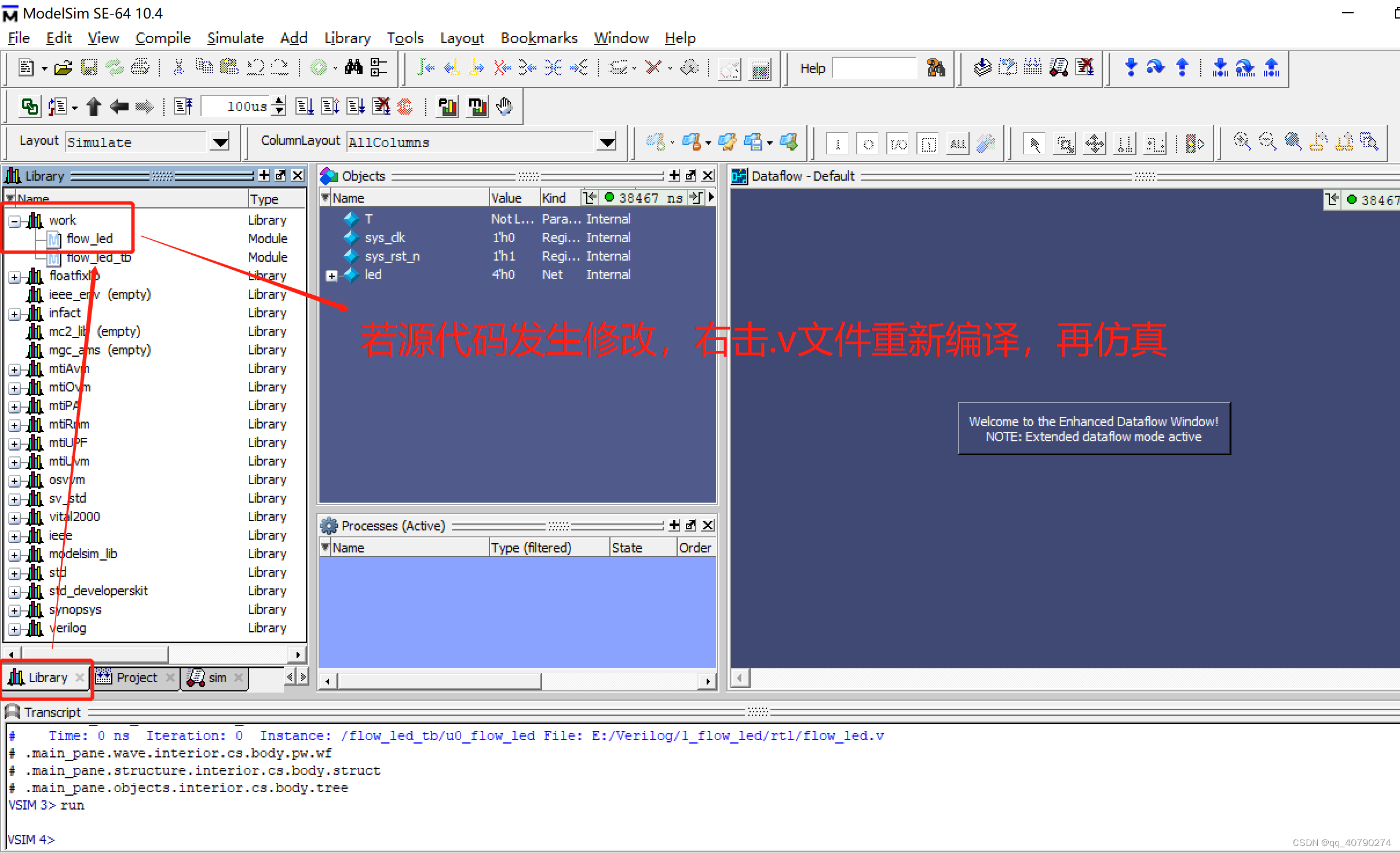Open the Layout Simulate dropdown
1400x853 pixels.
220,142
